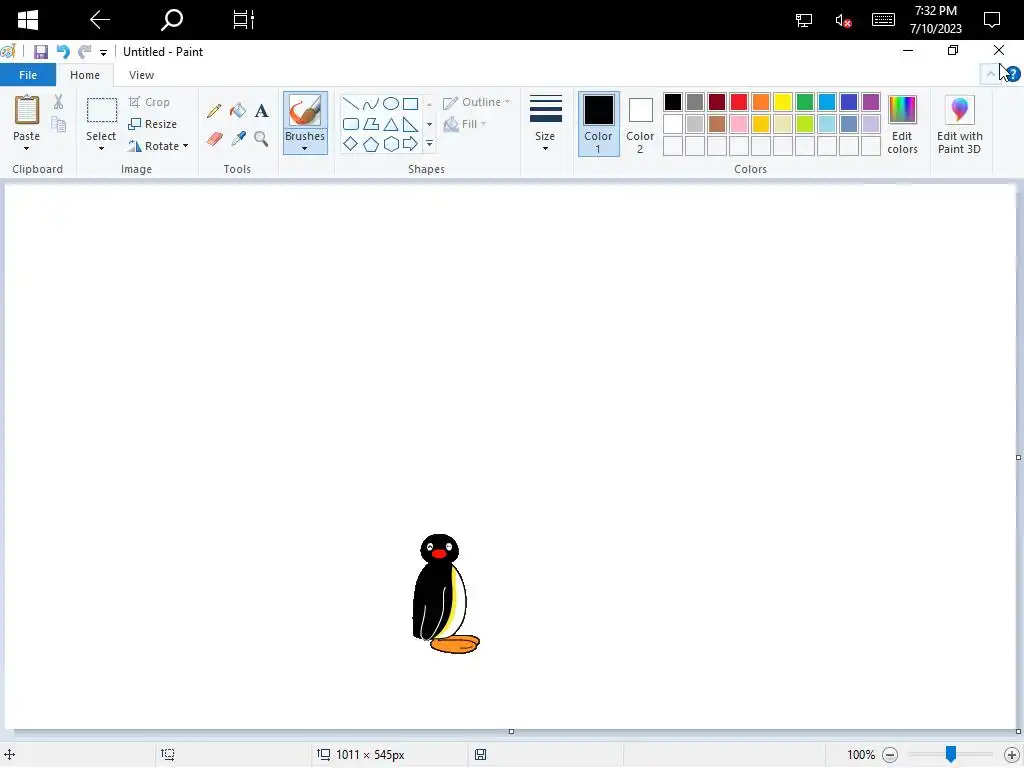Click the Brushes tool icon
The width and height of the screenshot is (1024, 768).
click(305, 110)
